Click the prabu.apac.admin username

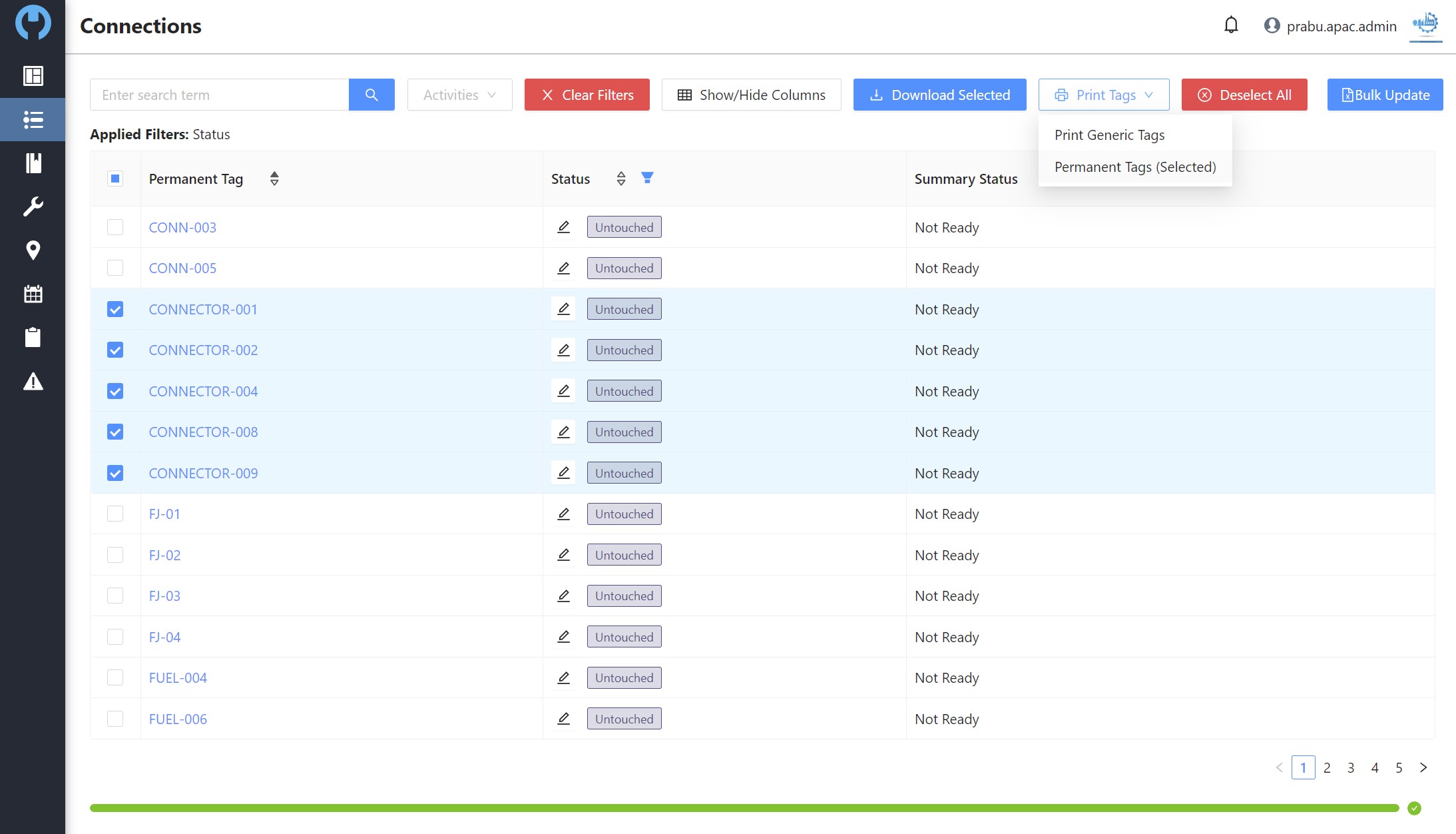[1341, 26]
